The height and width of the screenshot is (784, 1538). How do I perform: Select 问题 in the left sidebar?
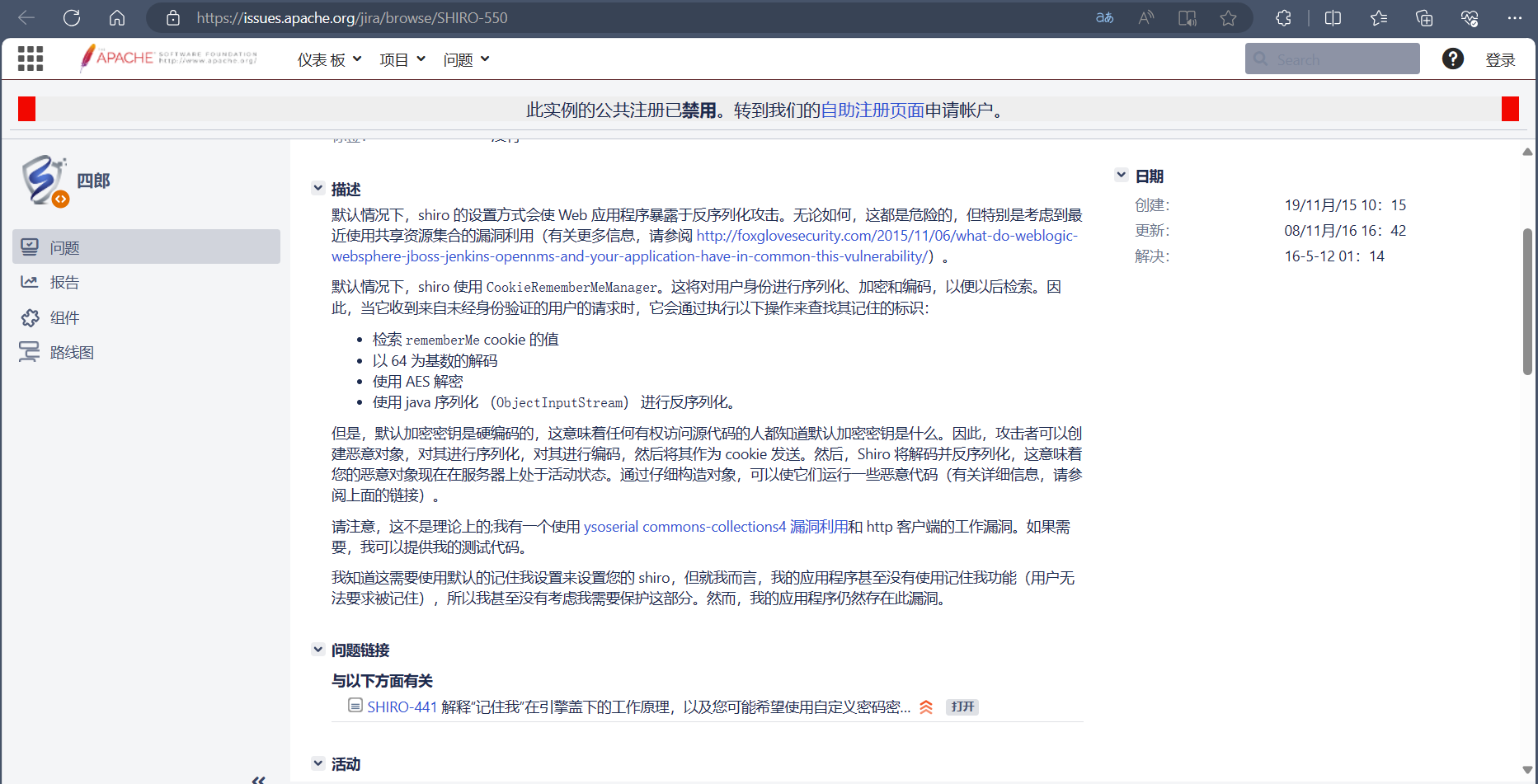coord(147,247)
